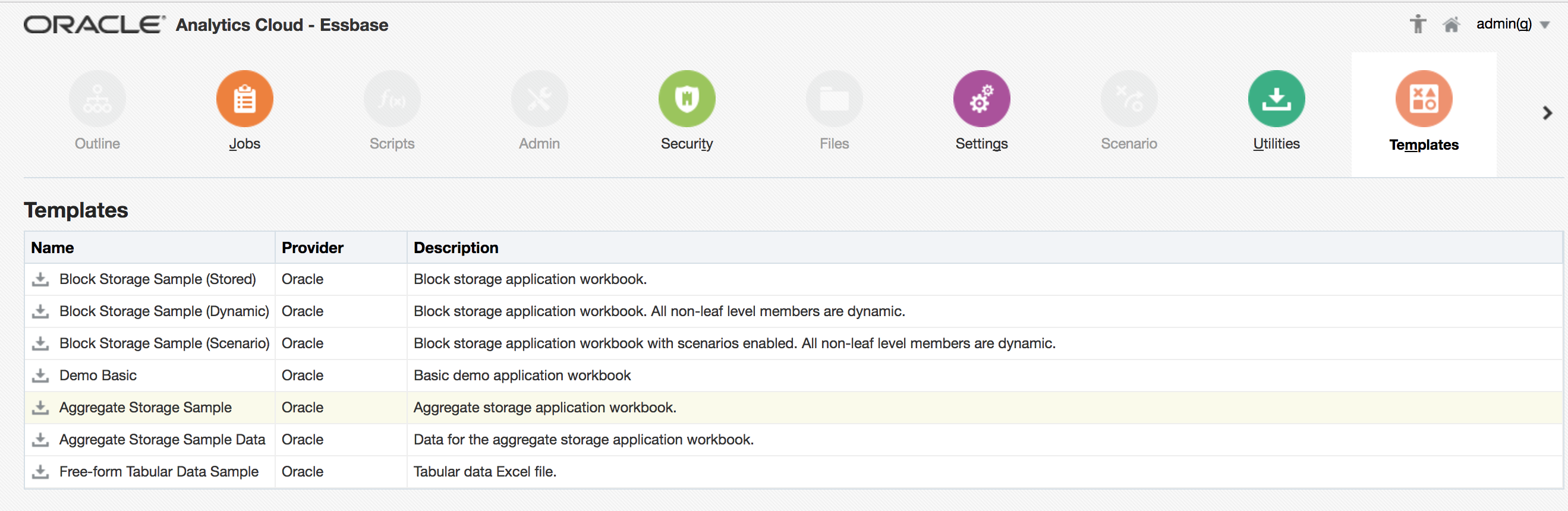The width and height of the screenshot is (1568, 511).
Task: Click the Provider column header
Action: pos(312,248)
